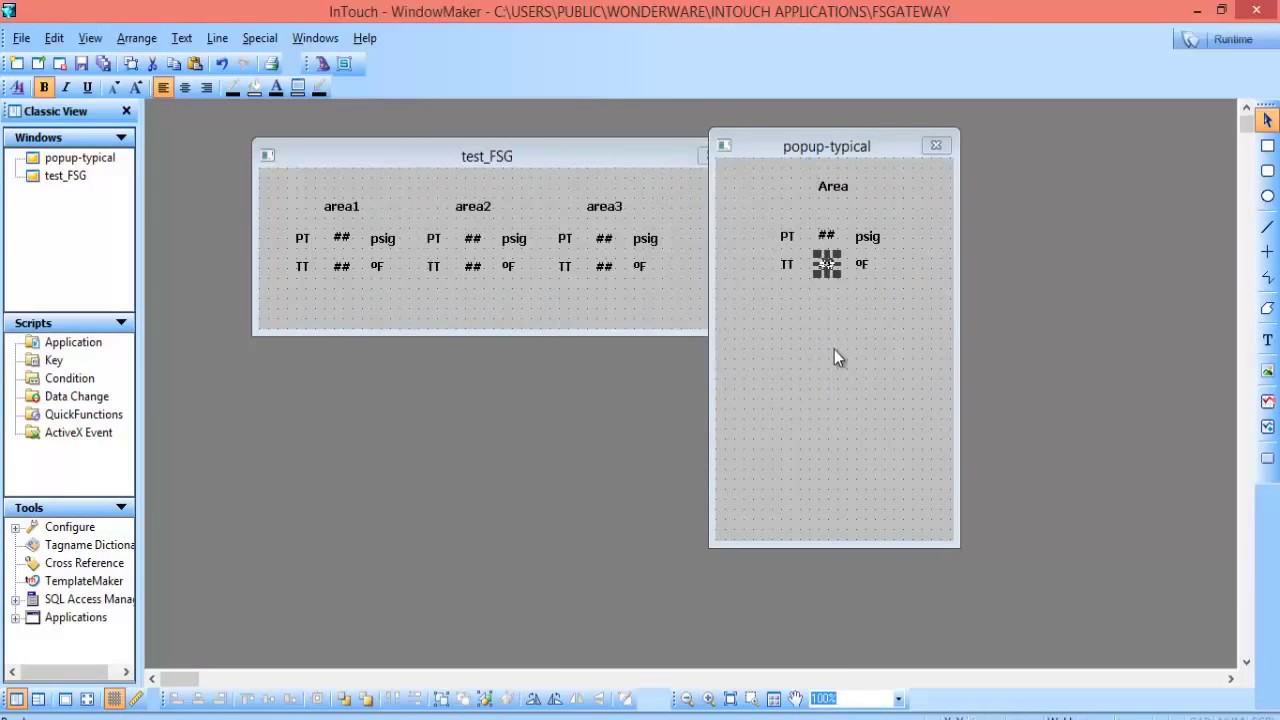Image resolution: width=1280 pixels, height=720 pixels.
Task: Toggle Italic text formatting
Action: click(65, 88)
